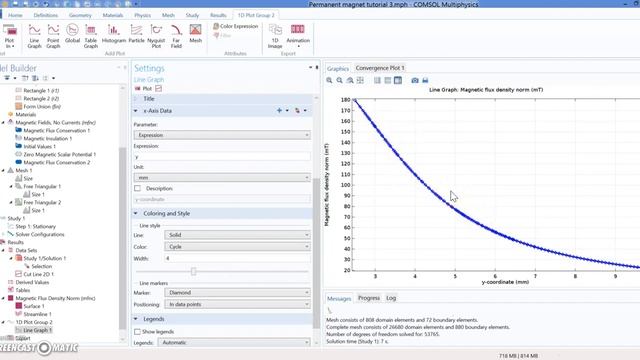The height and width of the screenshot is (360, 640).
Task: Click zoom extents icon in Graphics toolbar
Action: 360,80
